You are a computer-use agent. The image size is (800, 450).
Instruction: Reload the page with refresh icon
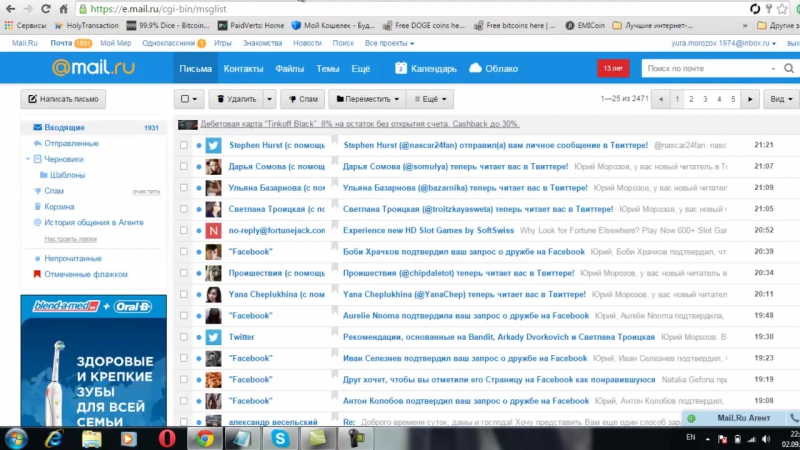(x=46, y=9)
